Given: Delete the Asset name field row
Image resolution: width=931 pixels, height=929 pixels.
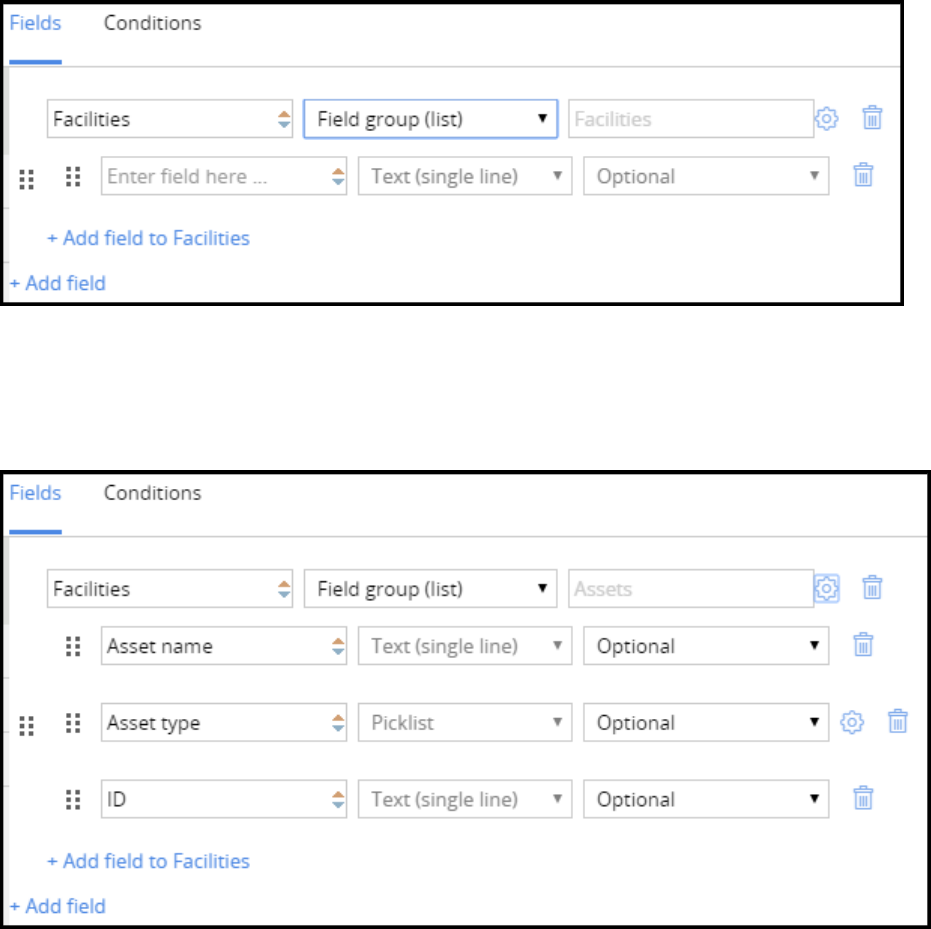Looking at the screenshot, I should 863,646.
